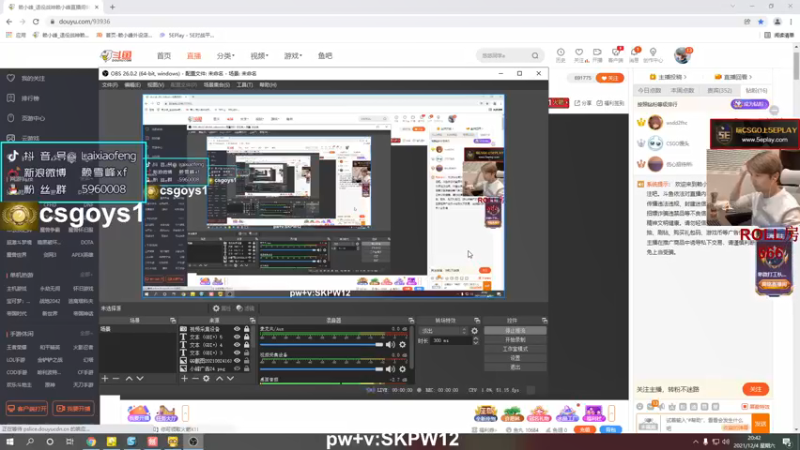Image resolution: width=800 pixels, height=450 pixels.
Task: Open Douyu history clock icon
Action: [x=560, y=53]
